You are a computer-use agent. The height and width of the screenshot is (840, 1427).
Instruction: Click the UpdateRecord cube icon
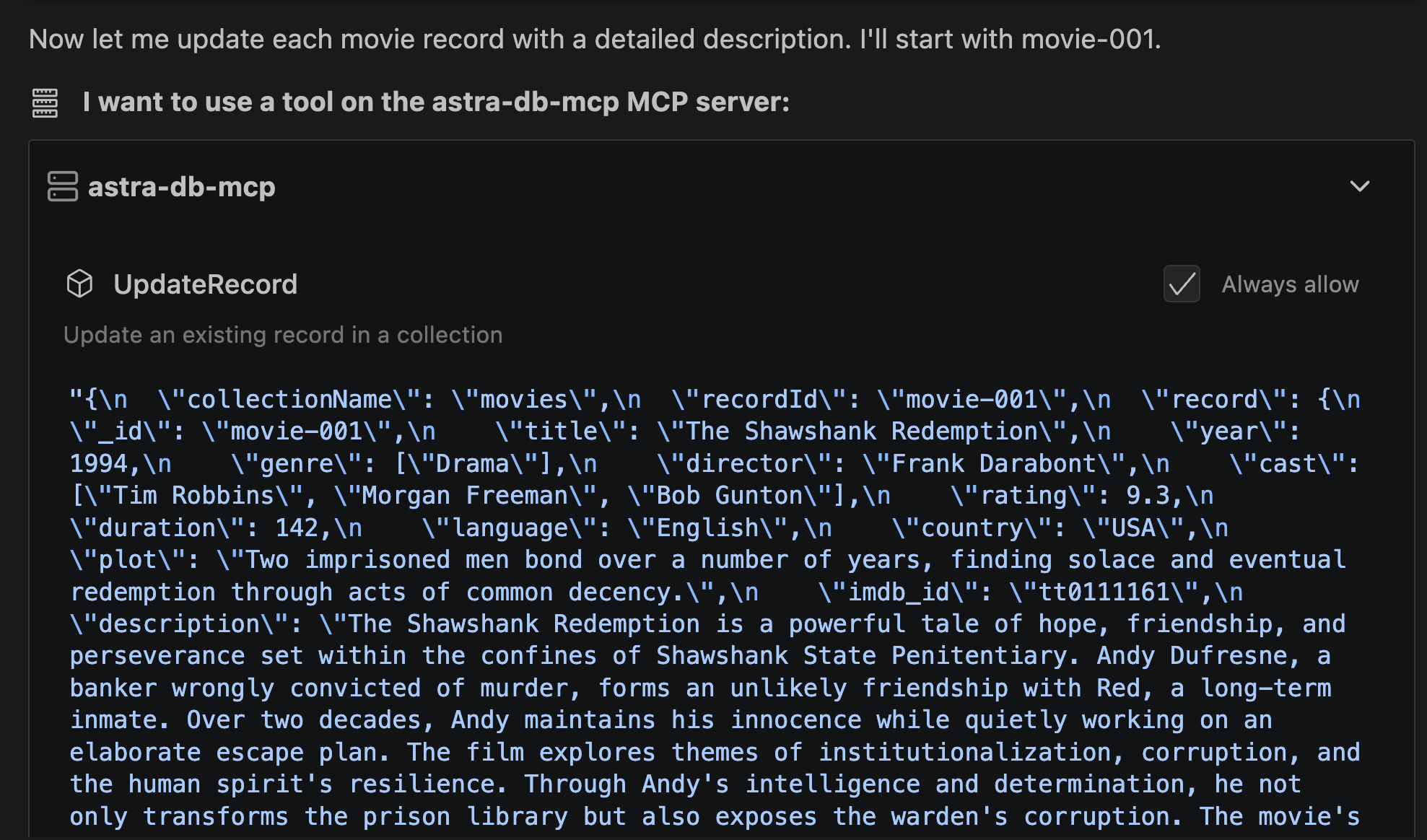click(79, 284)
